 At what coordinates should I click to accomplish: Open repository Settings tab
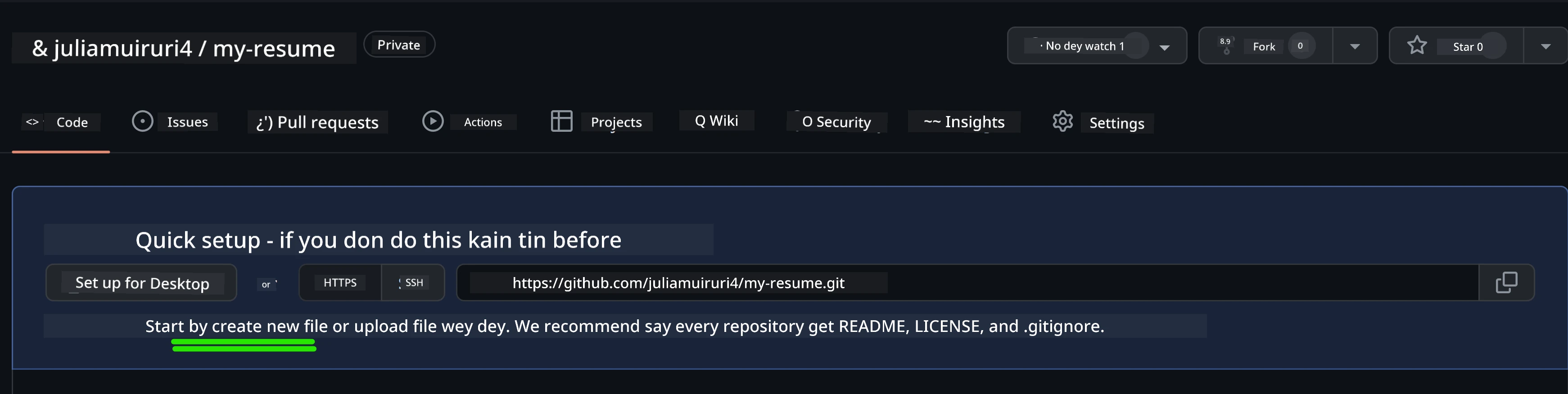(x=1103, y=122)
